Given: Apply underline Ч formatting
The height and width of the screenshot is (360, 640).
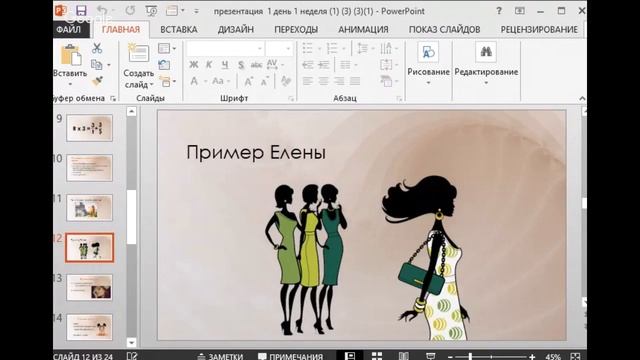Looking at the screenshot, I should tap(225, 64).
